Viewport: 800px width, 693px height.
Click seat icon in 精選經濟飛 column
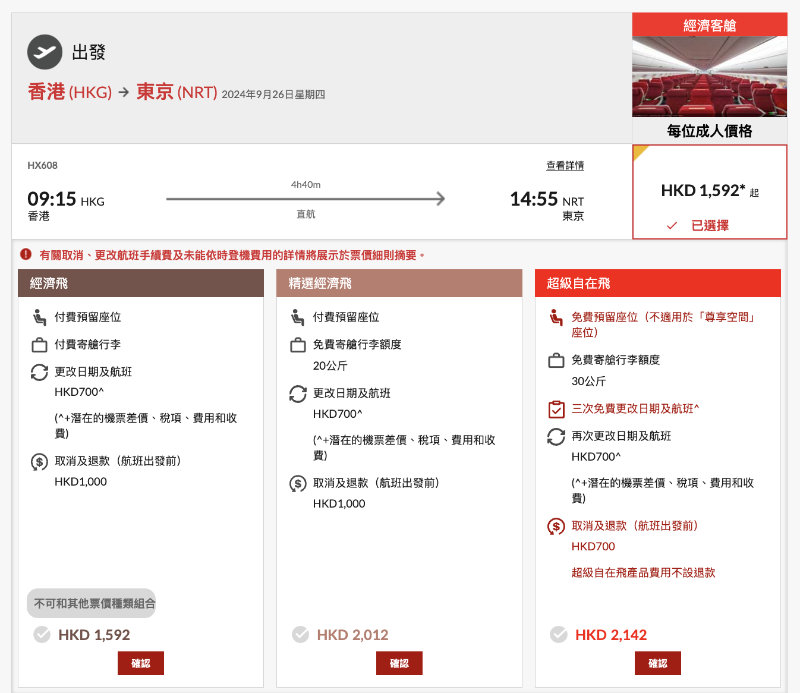tap(297, 317)
